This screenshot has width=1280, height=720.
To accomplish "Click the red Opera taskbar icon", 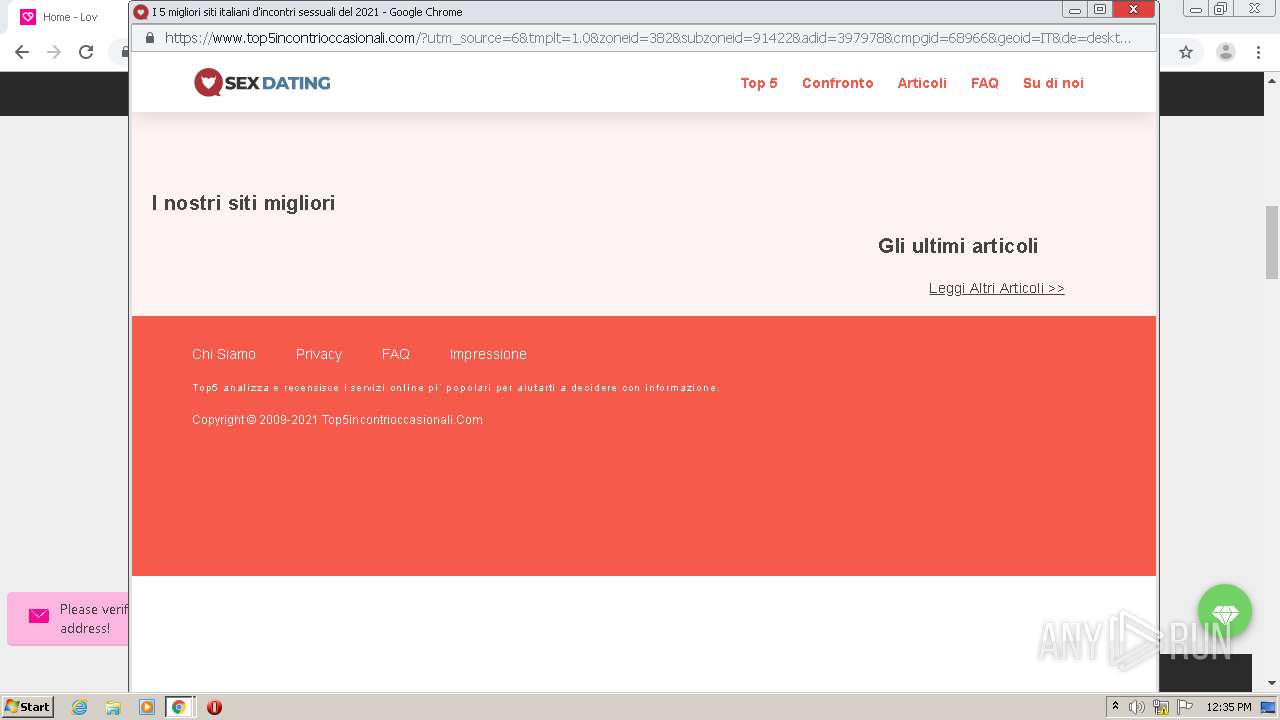I will 214,707.
